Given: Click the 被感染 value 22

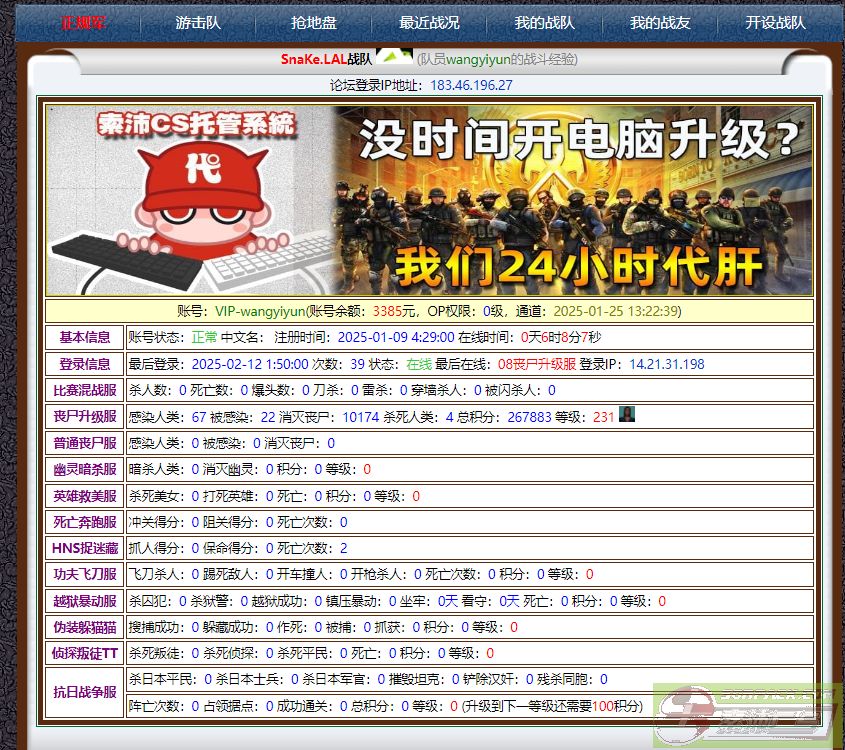Looking at the screenshot, I should click(268, 417).
